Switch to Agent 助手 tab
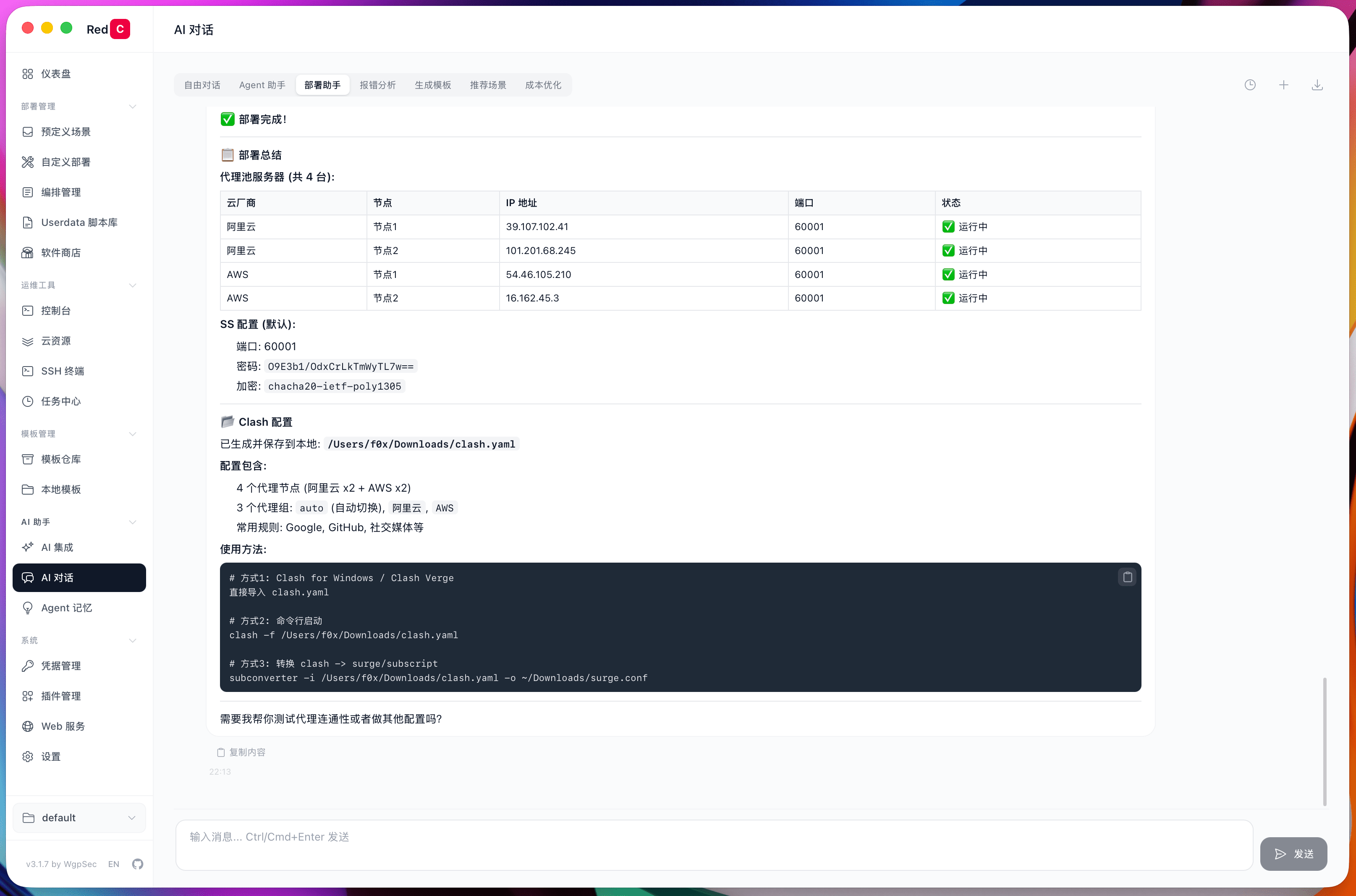1356x896 pixels. pyautogui.click(x=262, y=84)
